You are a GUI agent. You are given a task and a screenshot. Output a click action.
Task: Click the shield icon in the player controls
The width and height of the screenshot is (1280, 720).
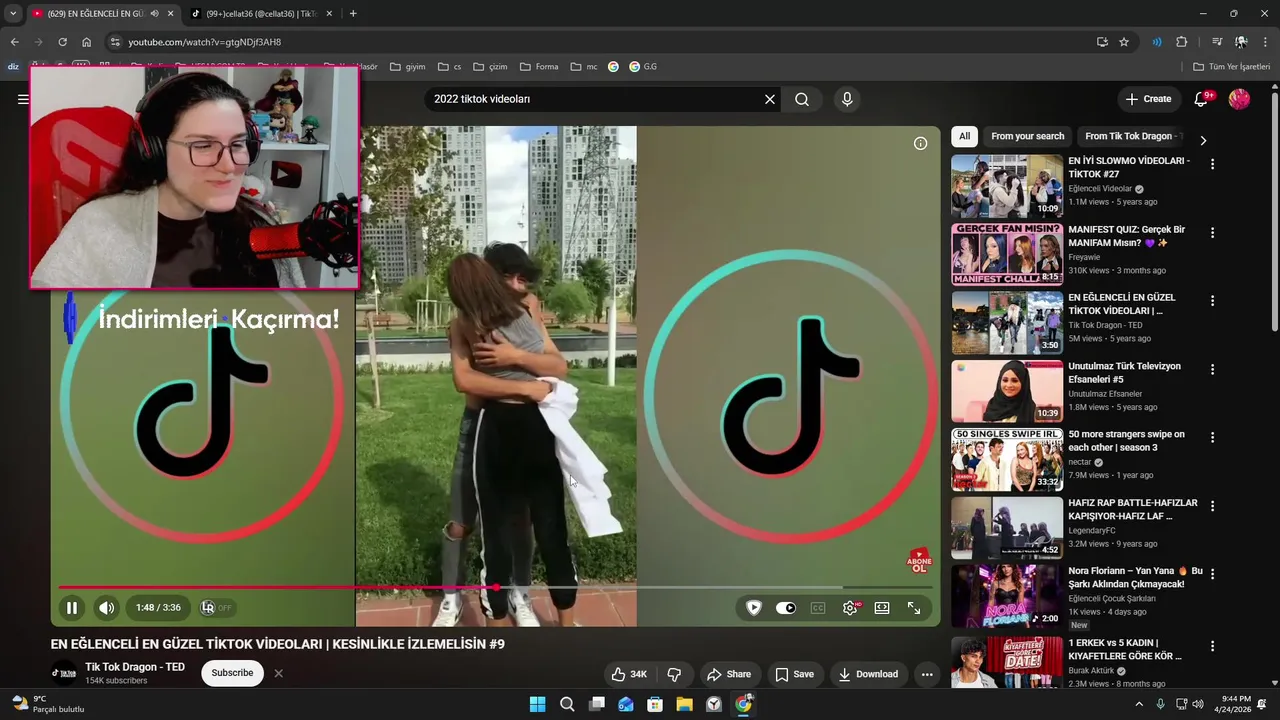click(754, 608)
